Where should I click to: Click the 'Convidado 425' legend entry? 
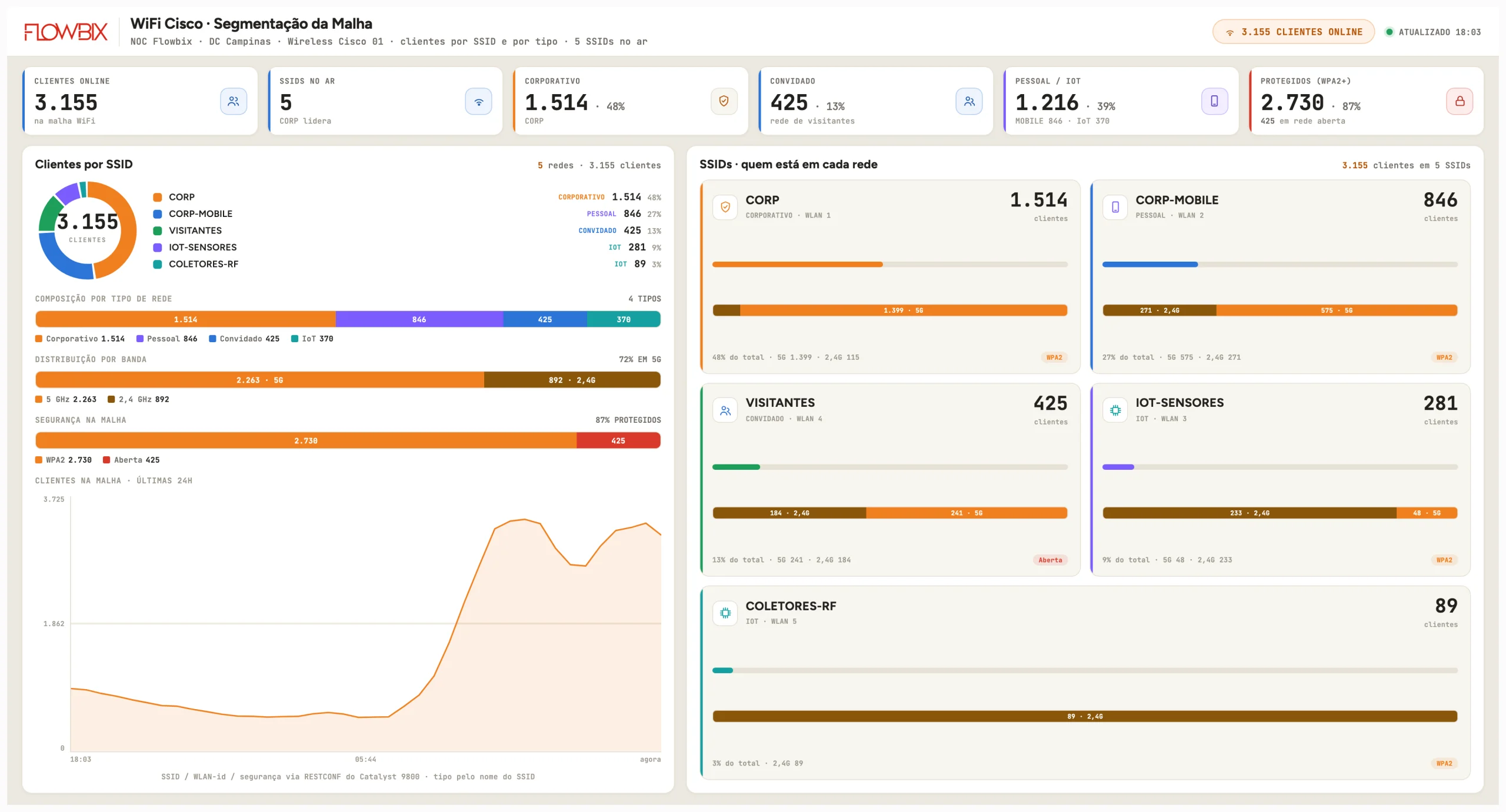click(x=245, y=339)
